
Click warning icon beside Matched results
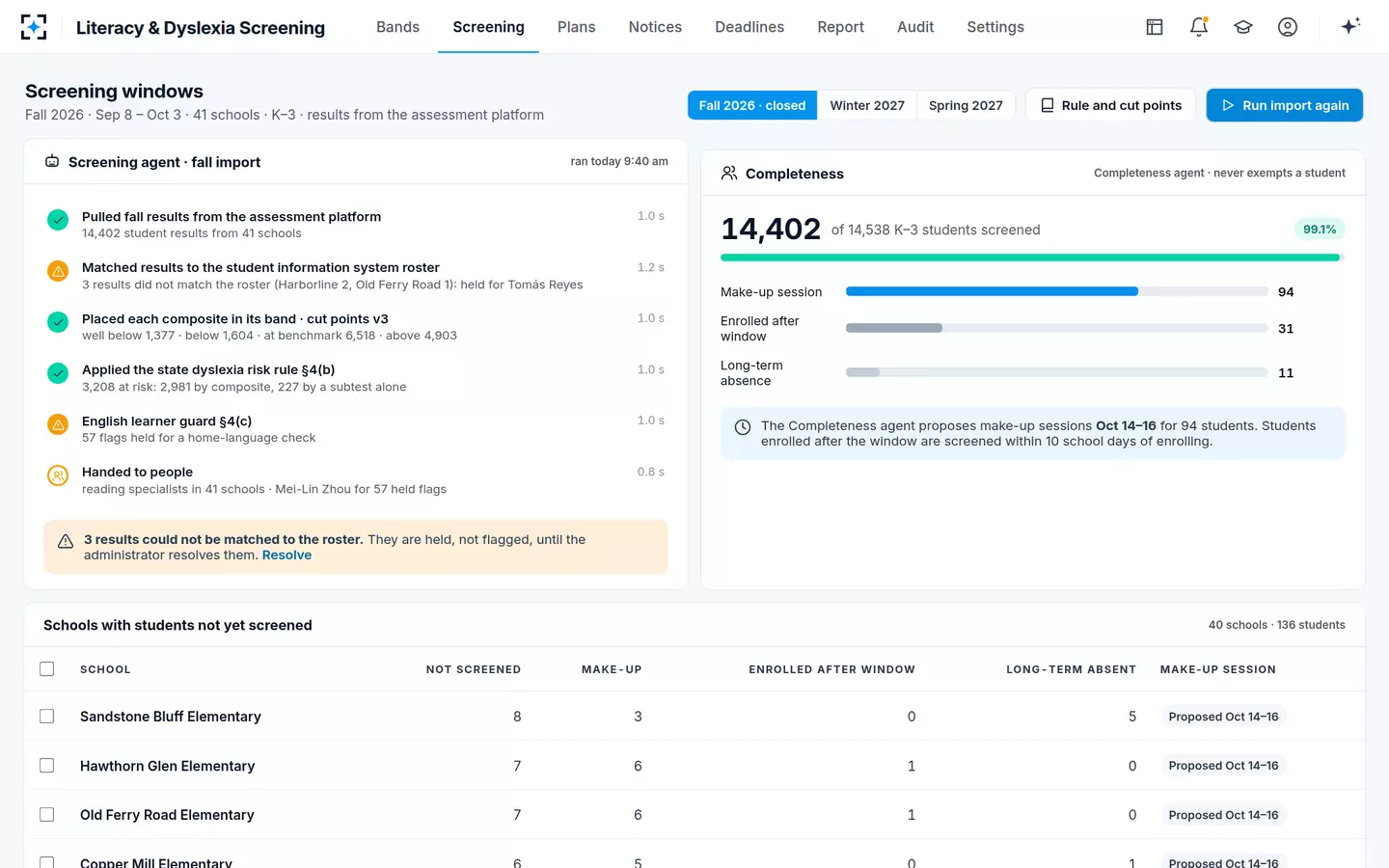click(x=58, y=271)
